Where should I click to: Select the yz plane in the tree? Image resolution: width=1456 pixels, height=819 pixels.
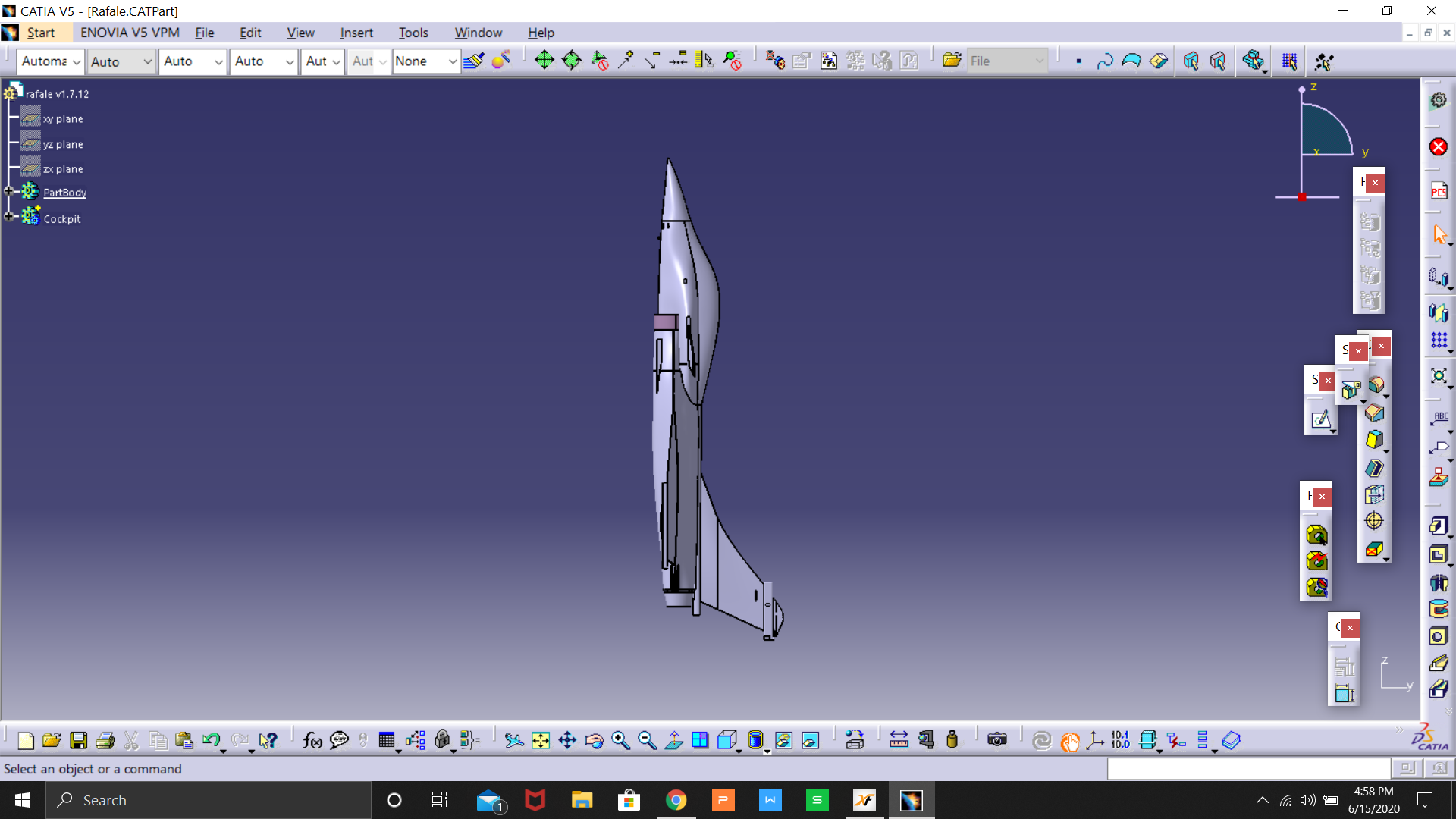click(x=63, y=144)
